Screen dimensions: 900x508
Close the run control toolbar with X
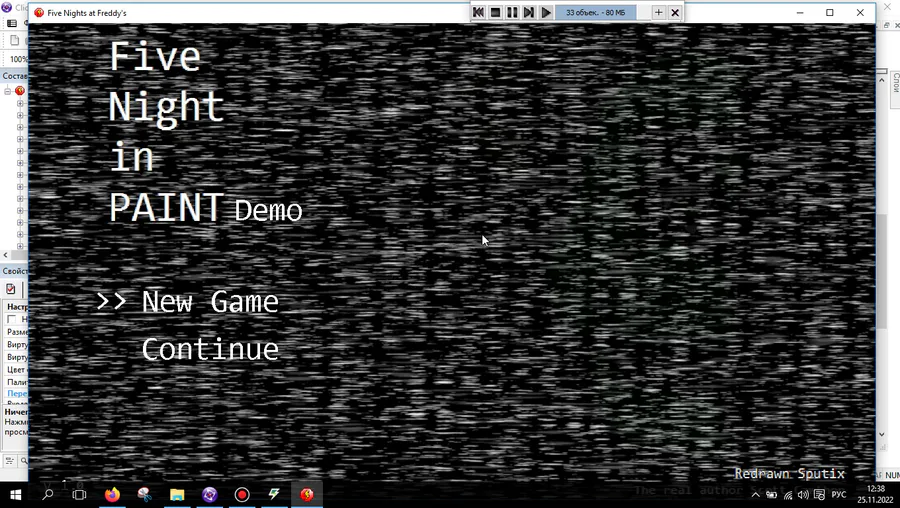675,13
